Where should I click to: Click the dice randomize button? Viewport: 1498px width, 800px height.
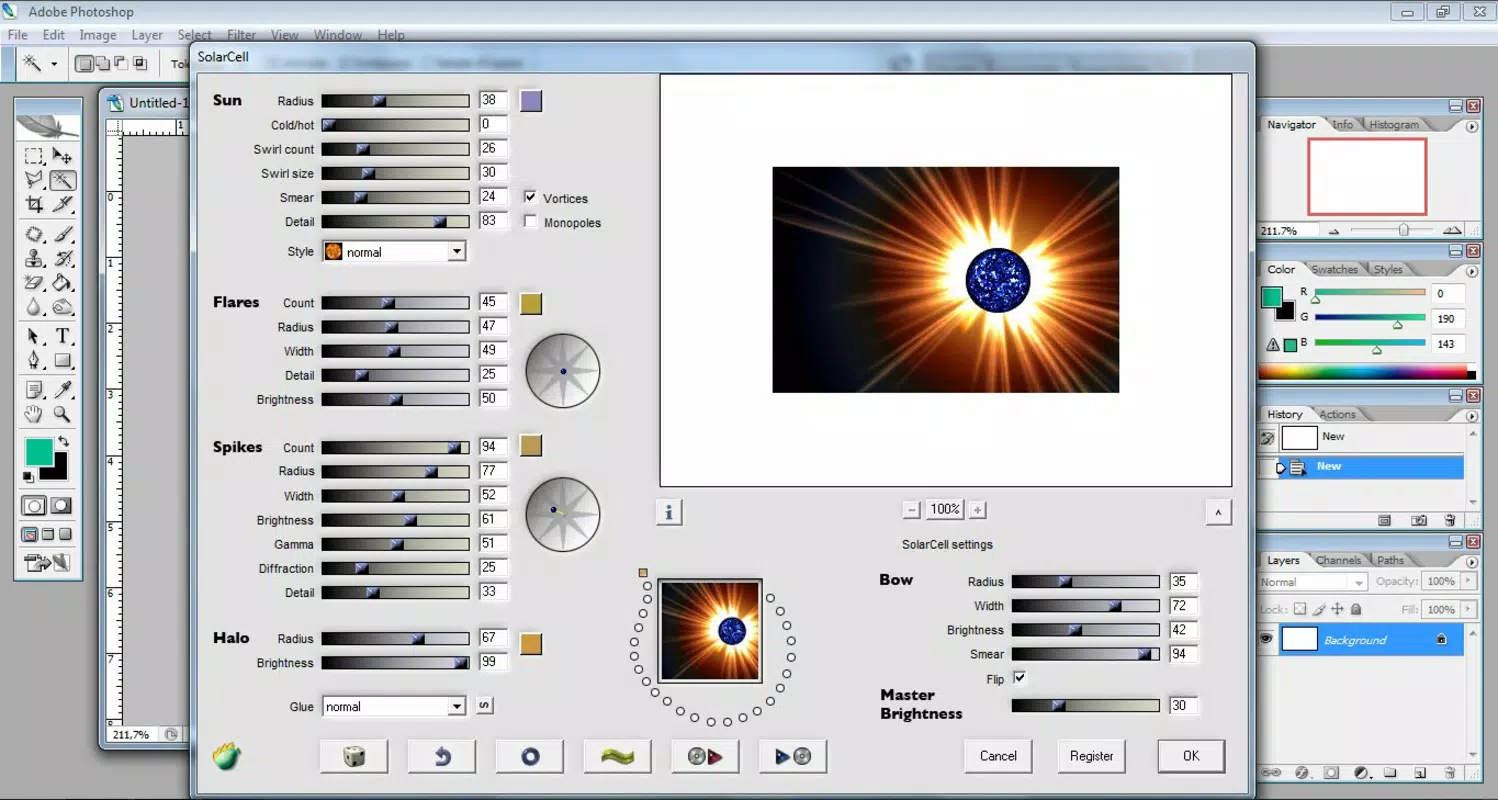coord(354,756)
